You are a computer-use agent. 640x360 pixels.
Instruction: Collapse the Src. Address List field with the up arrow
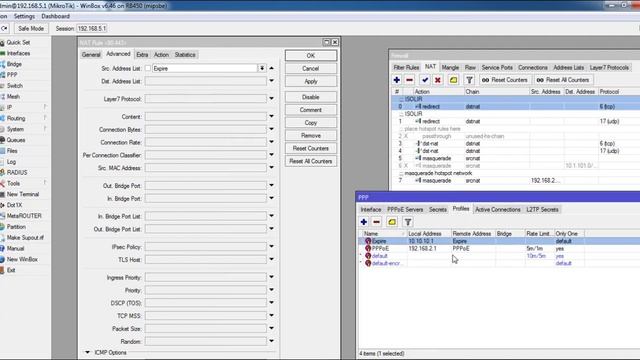(x=271, y=68)
